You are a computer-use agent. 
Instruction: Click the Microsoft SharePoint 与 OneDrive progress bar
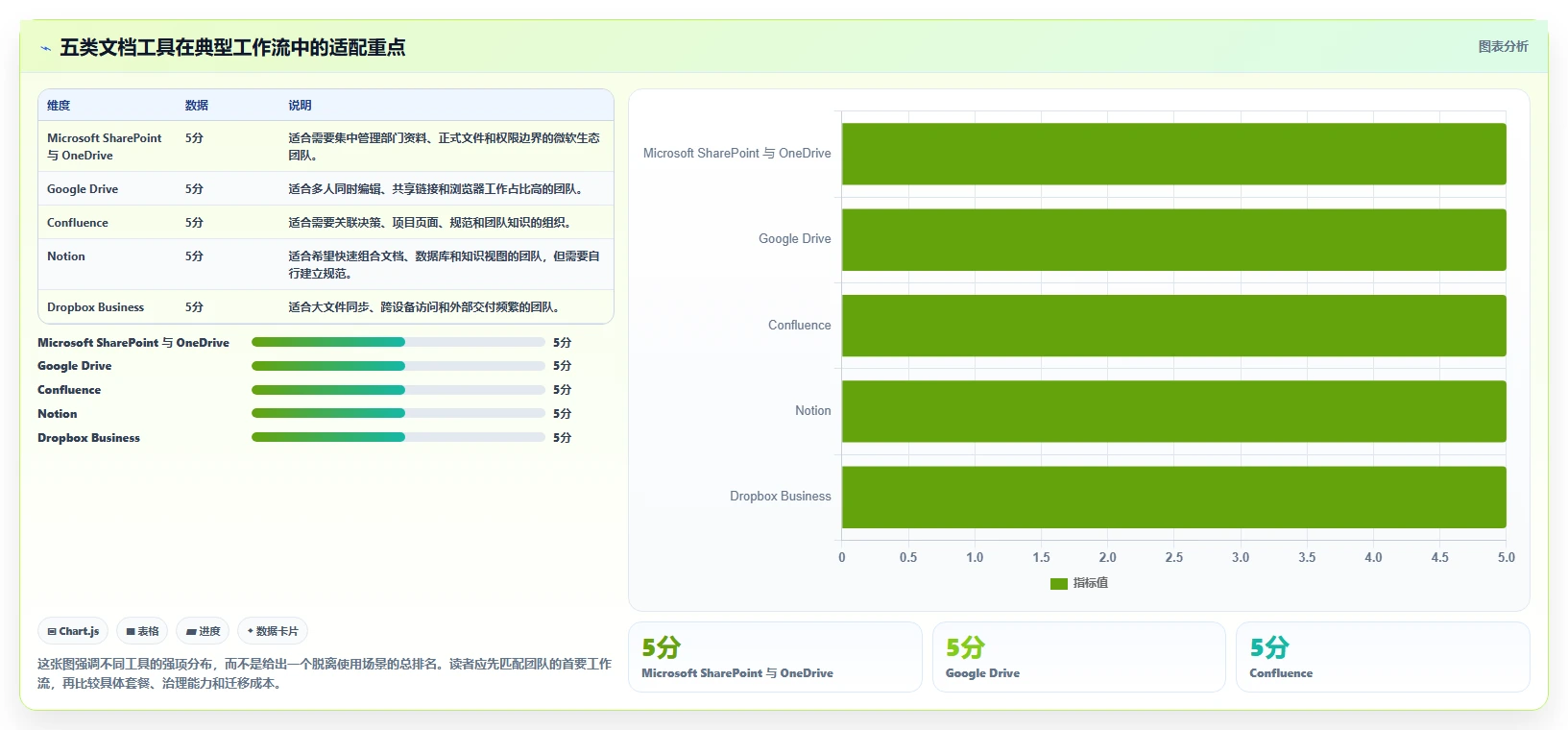point(398,342)
